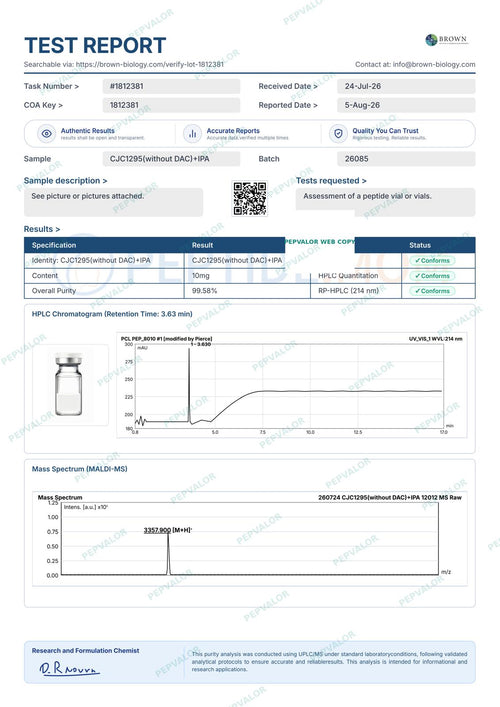Screen dimensions: 500x707
Task: Click the 'Quality You Can Trust' label
Action: click(x=385, y=131)
